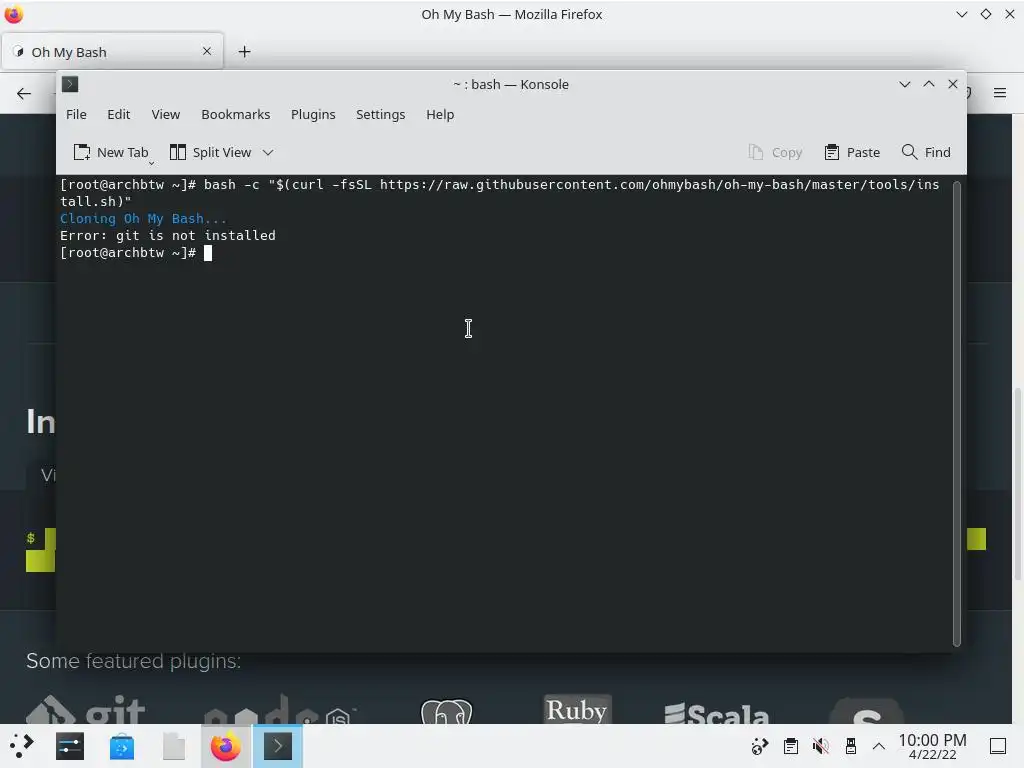The width and height of the screenshot is (1024, 768).
Task: Click the Firefox logo in title bar
Action: click(14, 14)
